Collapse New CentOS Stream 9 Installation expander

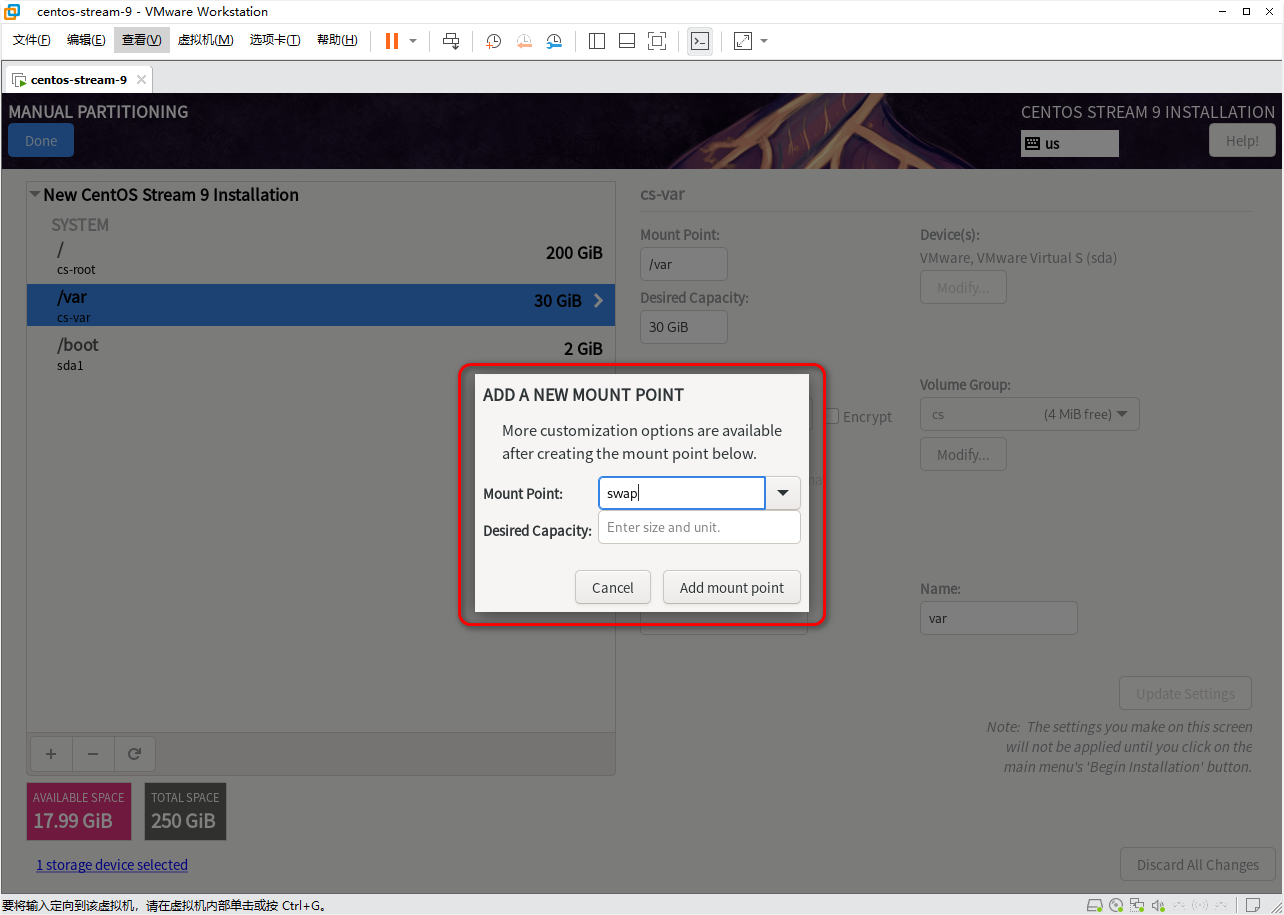[35, 195]
